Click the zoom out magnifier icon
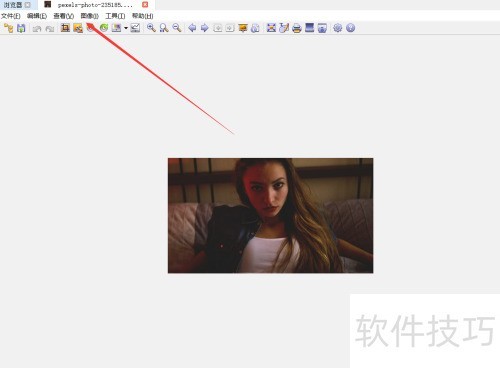 [x=177, y=28]
